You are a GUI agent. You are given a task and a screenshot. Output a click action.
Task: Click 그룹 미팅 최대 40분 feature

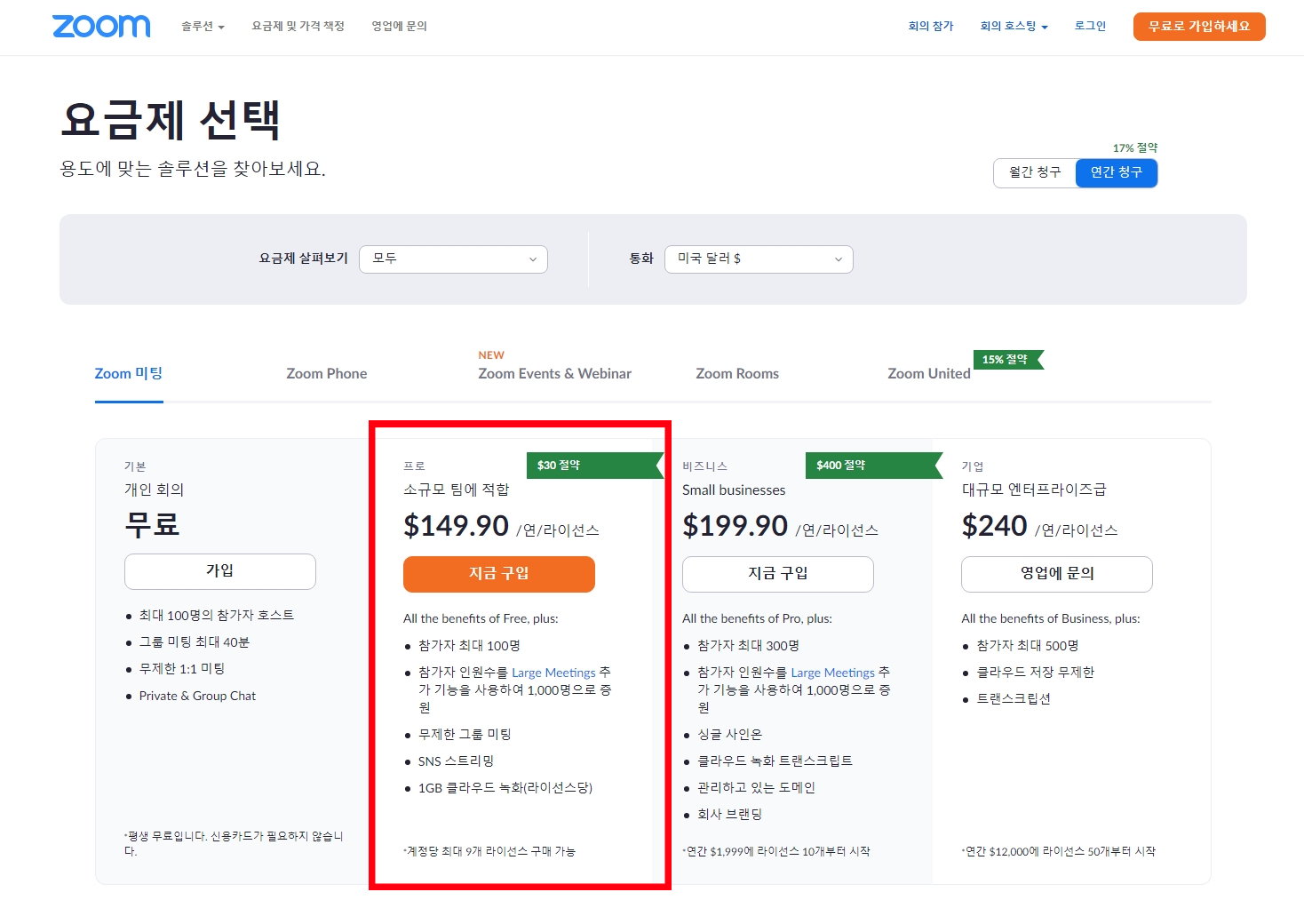point(195,642)
